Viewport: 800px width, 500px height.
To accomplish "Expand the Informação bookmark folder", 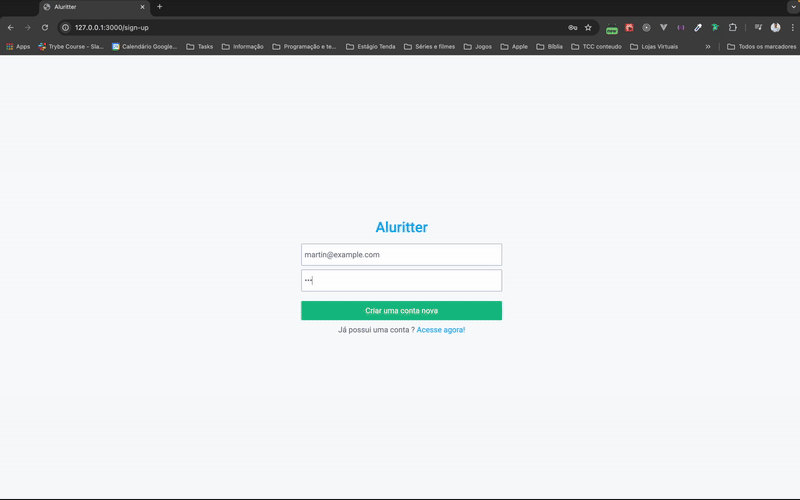I will [x=243, y=46].
